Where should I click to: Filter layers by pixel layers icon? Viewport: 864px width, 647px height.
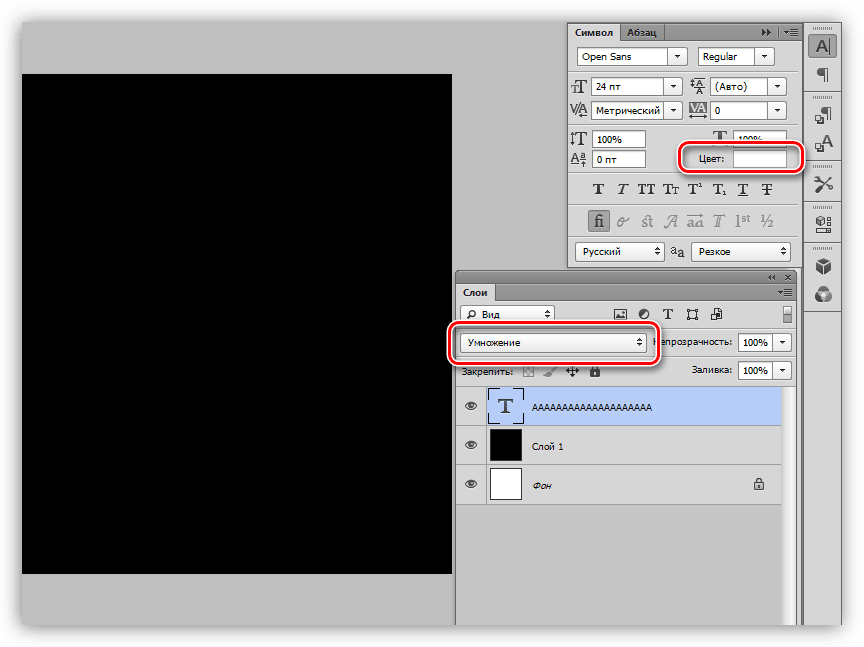coord(620,314)
